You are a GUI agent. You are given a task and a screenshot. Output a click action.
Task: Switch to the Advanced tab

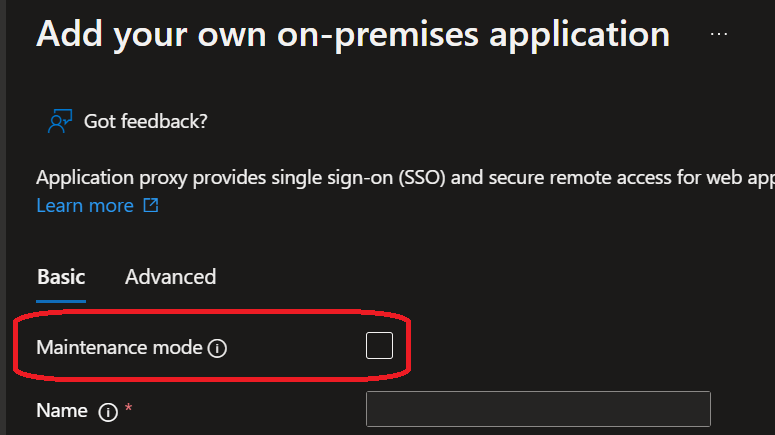pyautogui.click(x=170, y=277)
